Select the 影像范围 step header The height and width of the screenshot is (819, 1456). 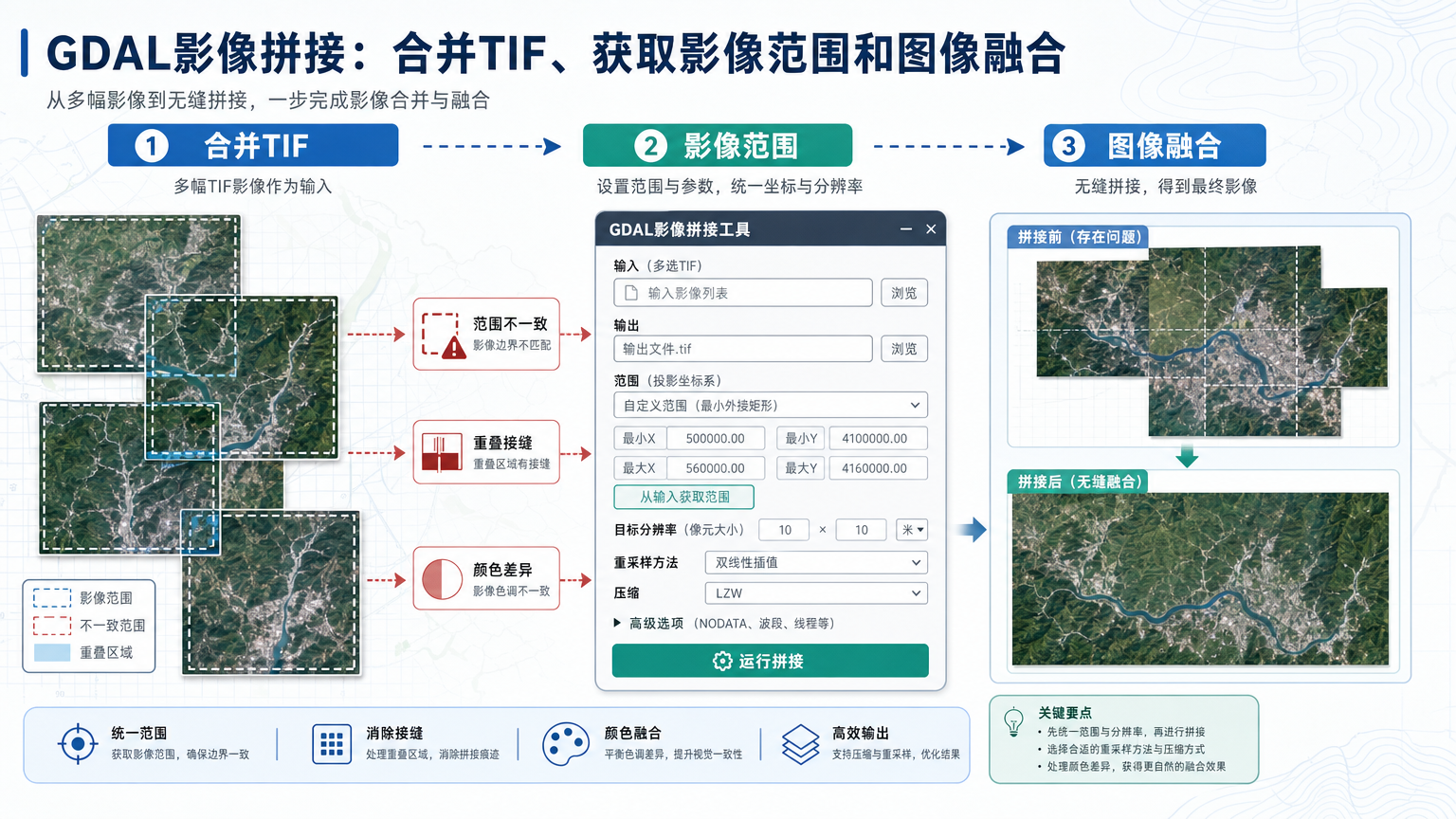[x=718, y=145]
